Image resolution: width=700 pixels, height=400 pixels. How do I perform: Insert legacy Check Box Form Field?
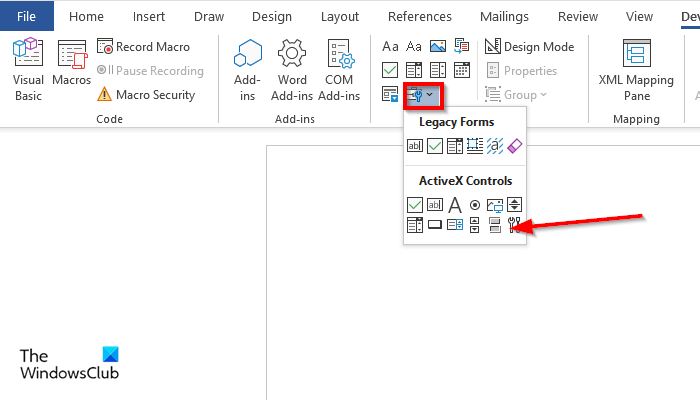(x=435, y=146)
